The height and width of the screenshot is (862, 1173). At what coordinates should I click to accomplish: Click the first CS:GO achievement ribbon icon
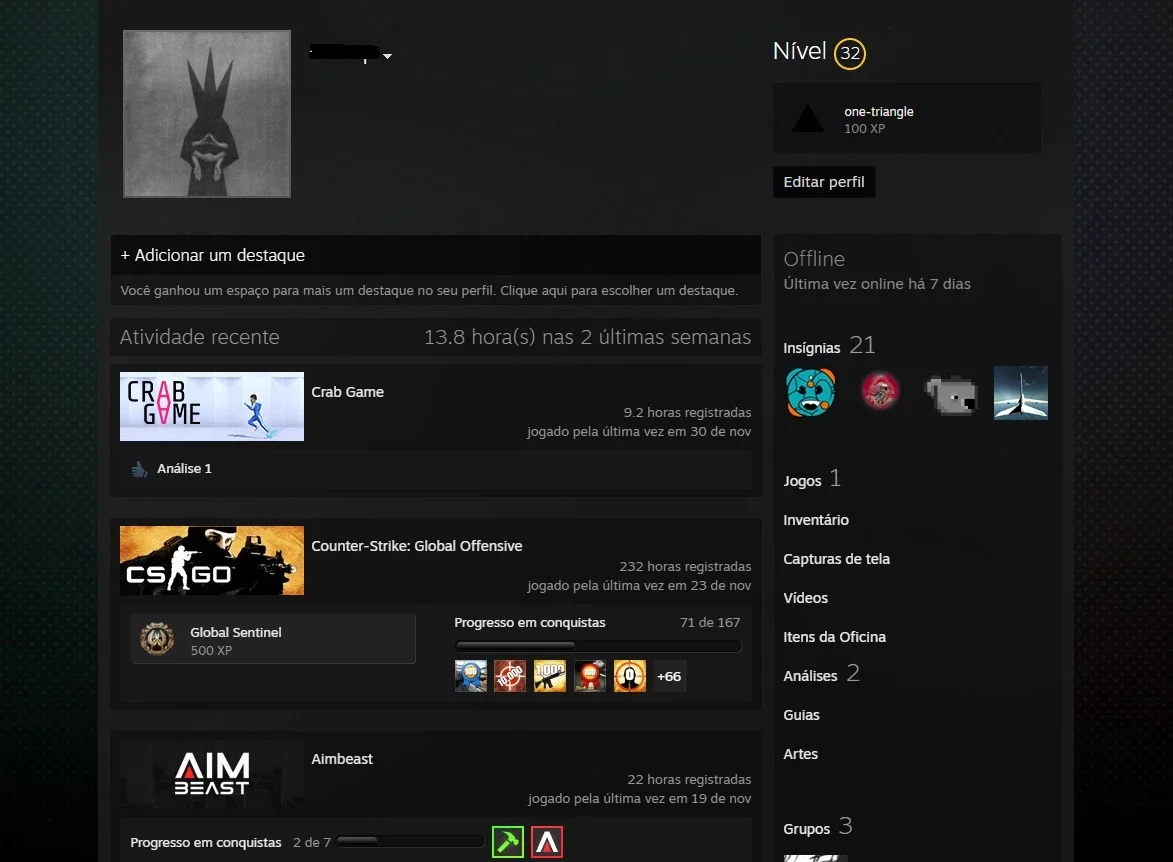point(471,676)
